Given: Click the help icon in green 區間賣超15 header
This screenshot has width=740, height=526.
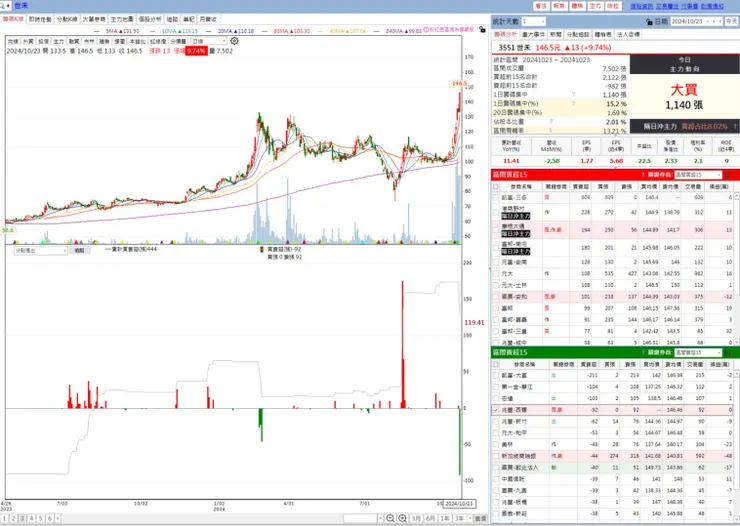Looking at the screenshot, I should click(x=643, y=352).
